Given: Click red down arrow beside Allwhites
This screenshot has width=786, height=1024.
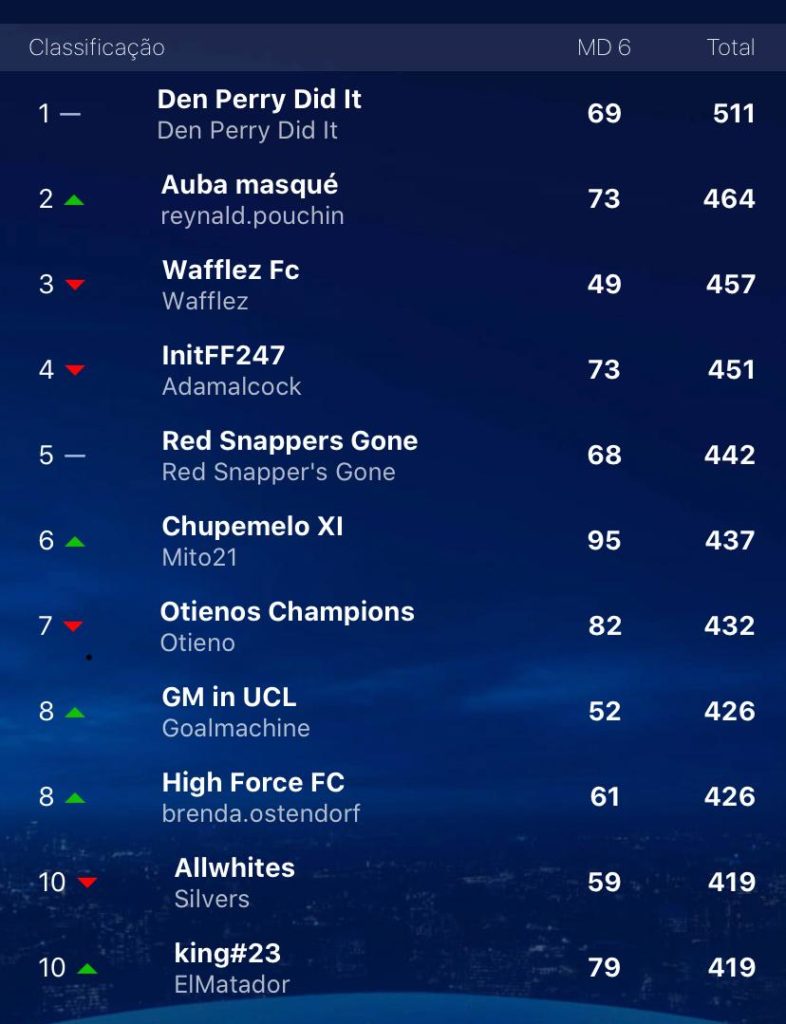Looking at the screenshot, I should [87, 883].
